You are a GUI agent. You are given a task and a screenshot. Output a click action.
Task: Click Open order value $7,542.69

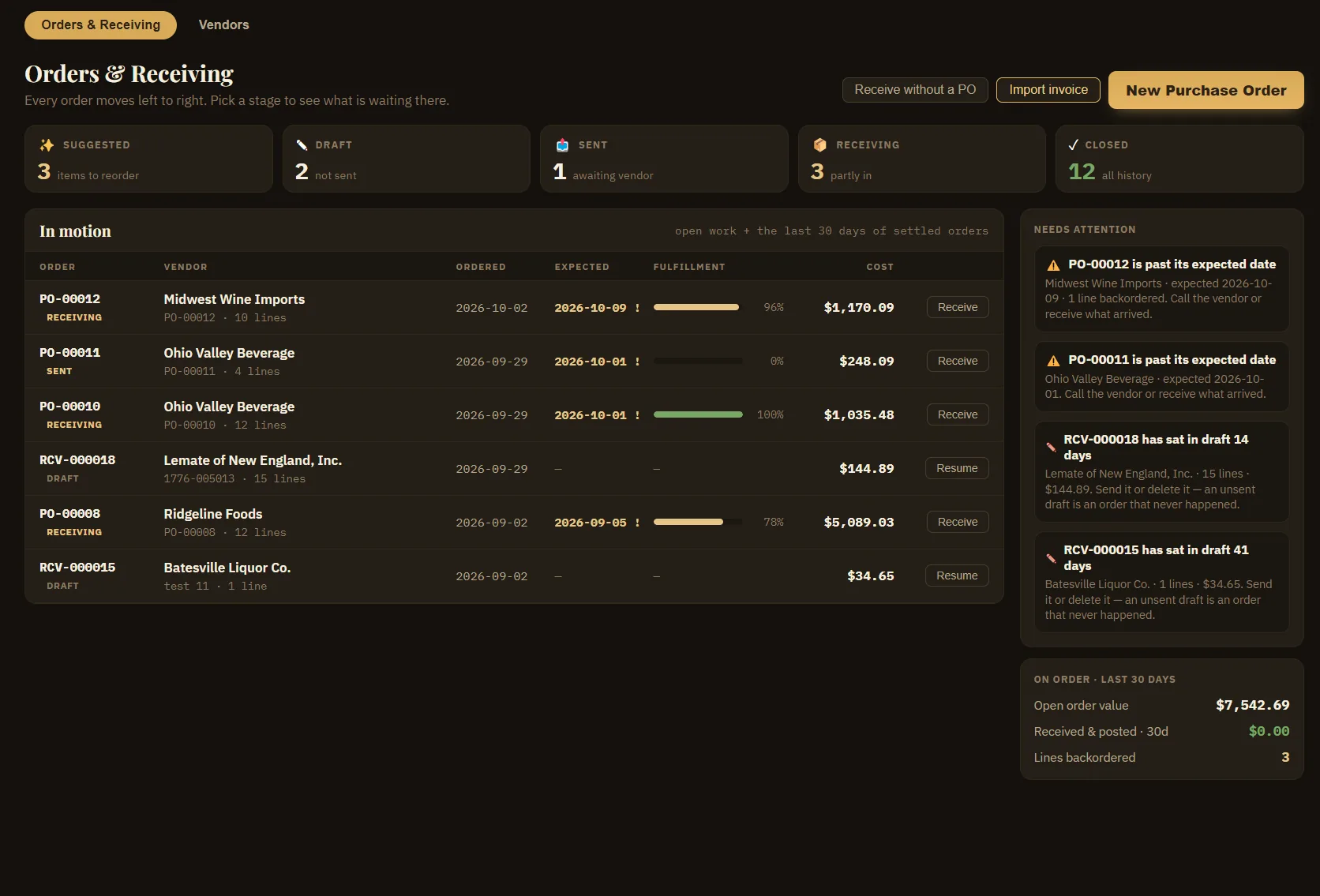point(1252,705)
